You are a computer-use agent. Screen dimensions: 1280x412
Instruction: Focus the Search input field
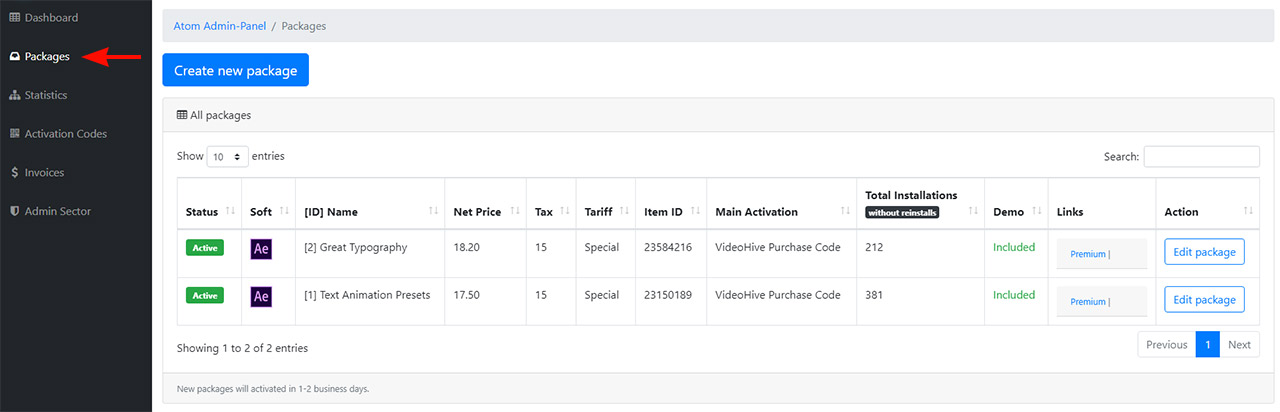tap(1201, 157)
